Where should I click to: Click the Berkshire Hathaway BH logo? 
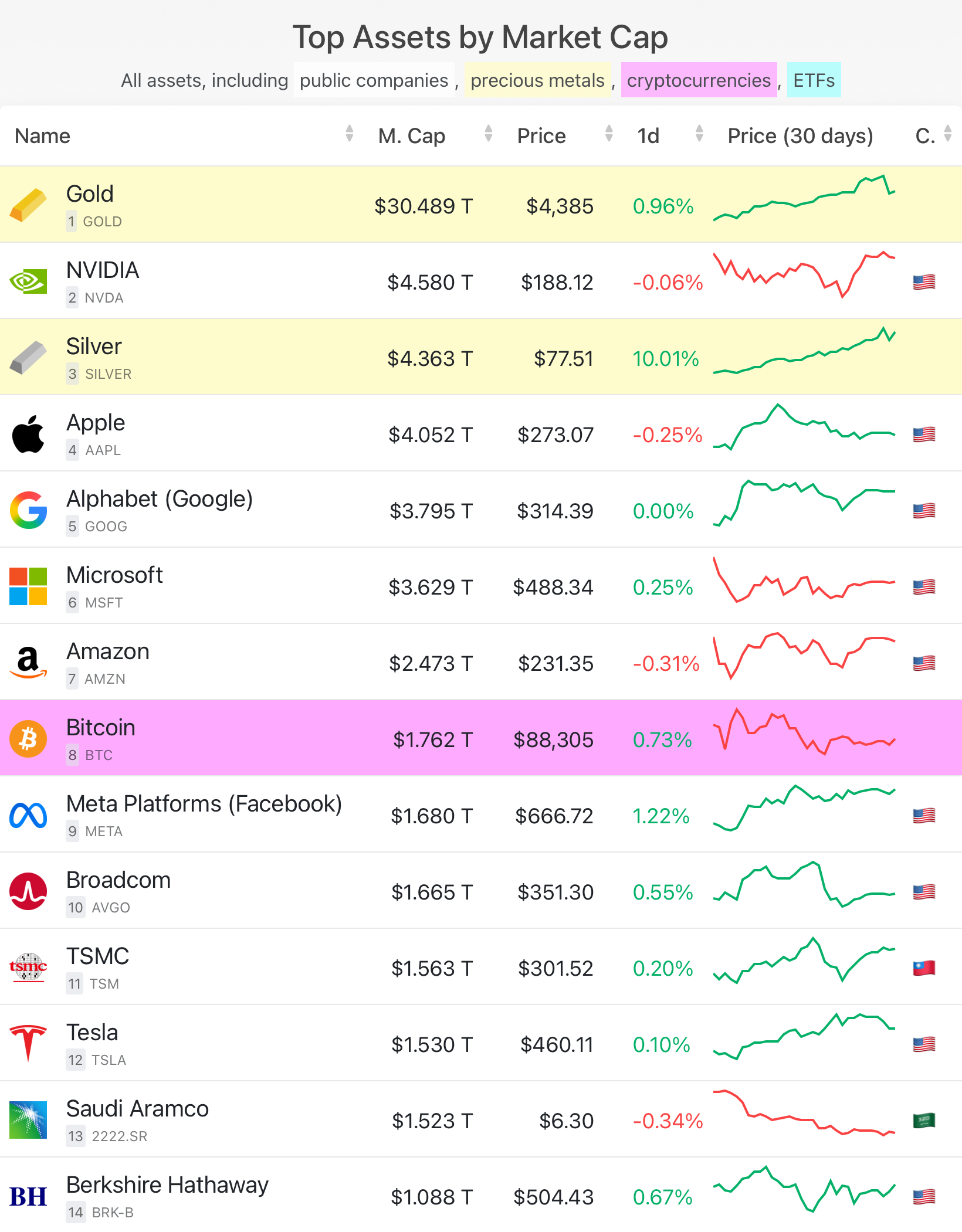(x=28, y=1196)
